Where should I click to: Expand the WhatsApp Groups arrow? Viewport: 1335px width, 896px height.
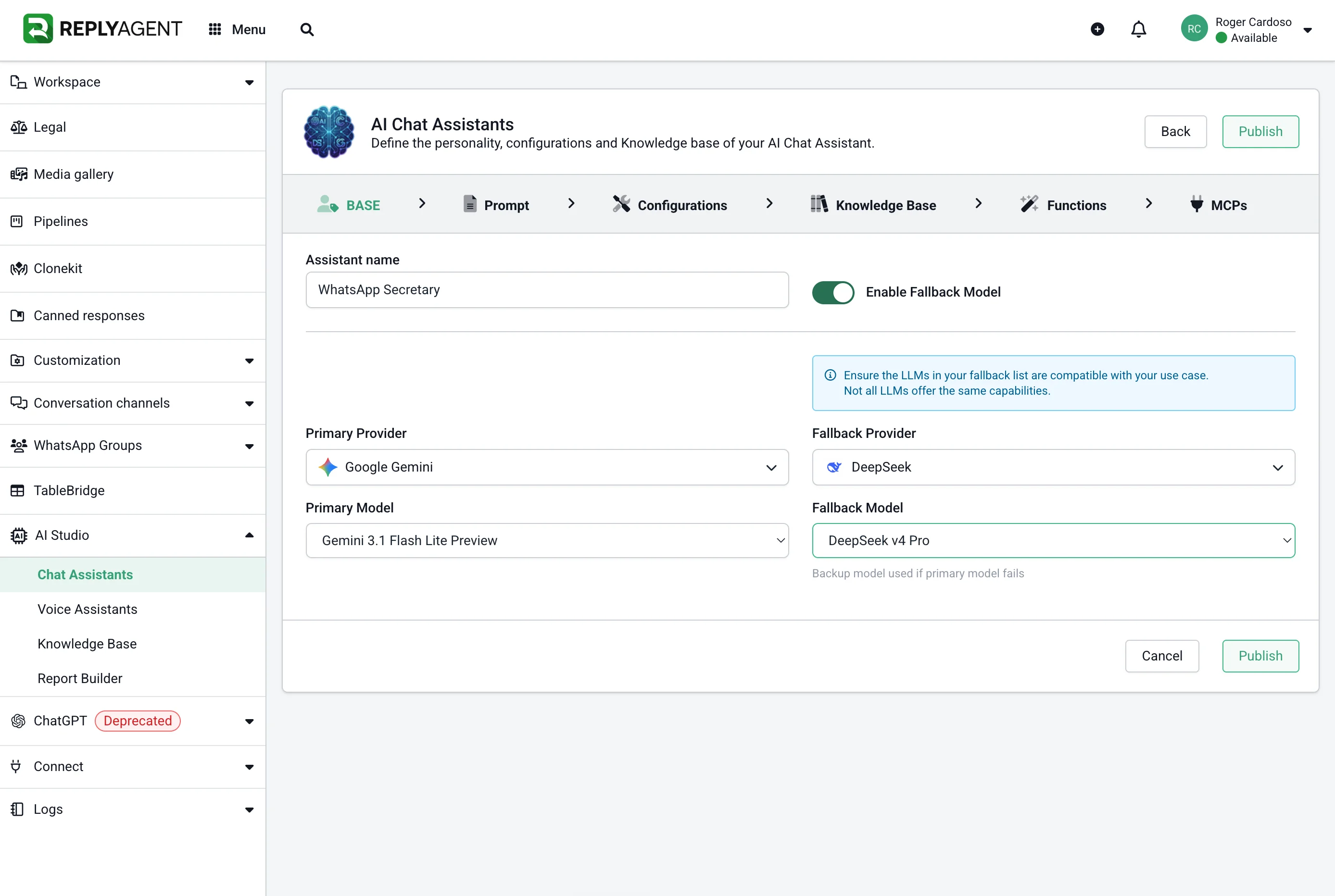[249, 446]
